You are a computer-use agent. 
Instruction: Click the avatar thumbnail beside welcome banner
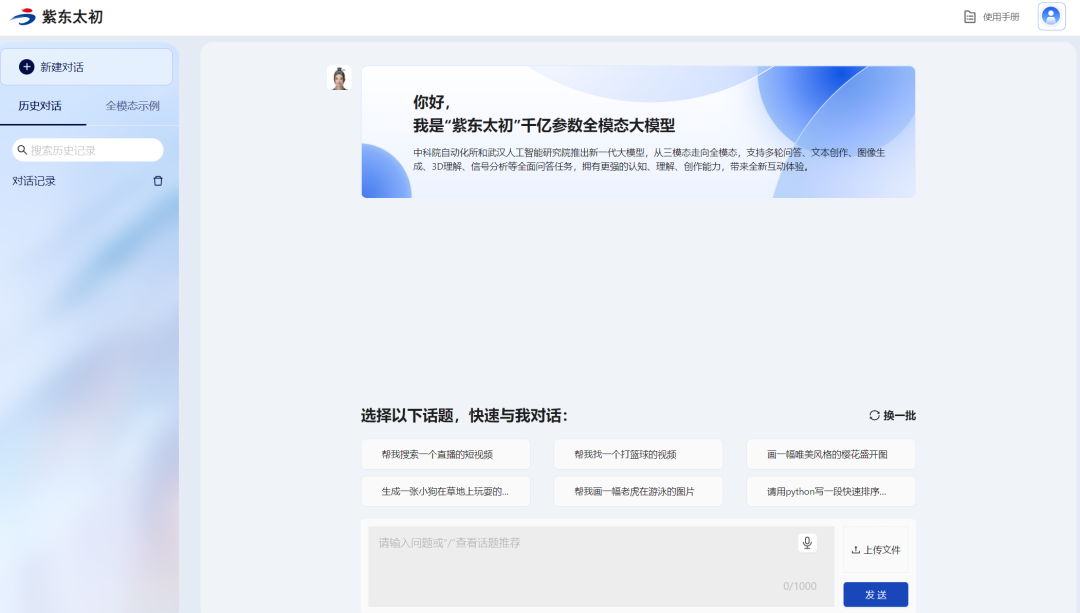(x=339, y=78)
